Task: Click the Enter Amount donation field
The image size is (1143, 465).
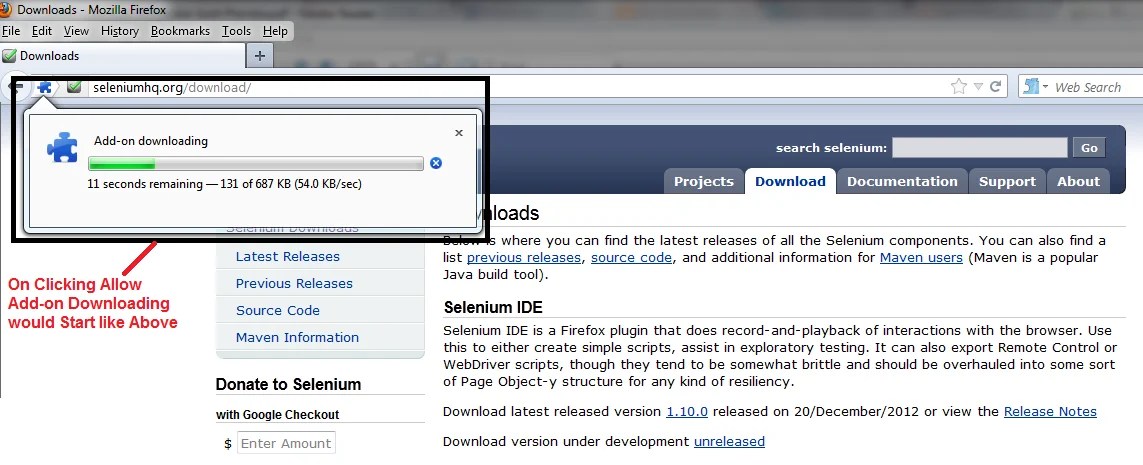Action: click(286, 443)
